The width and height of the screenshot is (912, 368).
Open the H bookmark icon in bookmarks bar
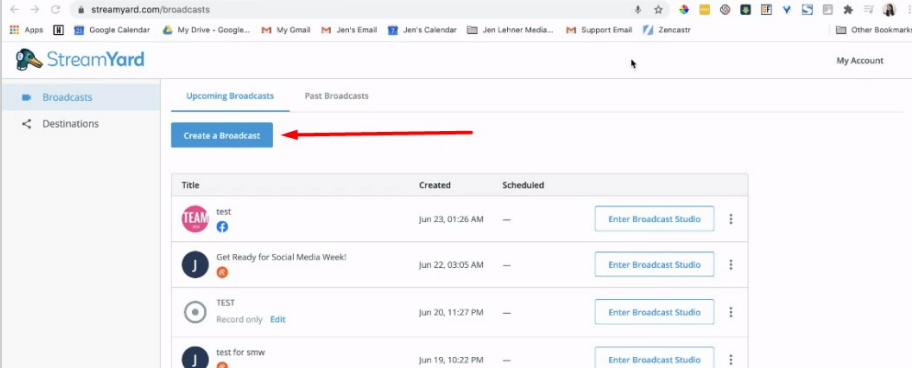pos(58,30)
